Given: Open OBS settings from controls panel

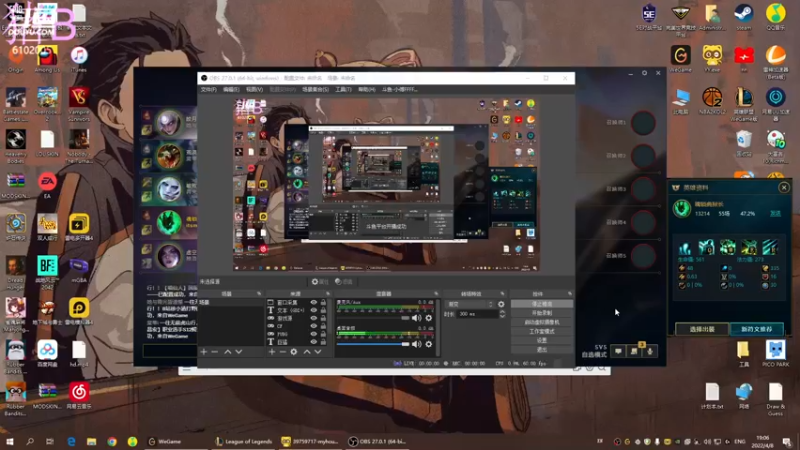Looking at the screenshot, I should click(x=542, y=340).
